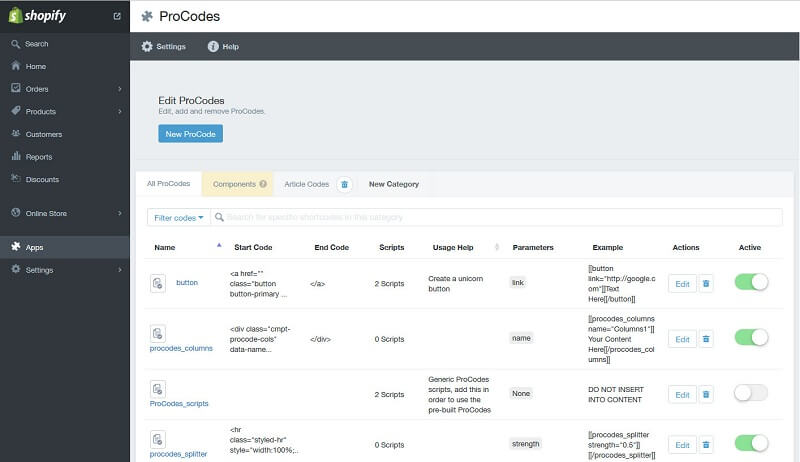Click the 'link' parameter tag
The image size is (800, 462).
(518, 283)
